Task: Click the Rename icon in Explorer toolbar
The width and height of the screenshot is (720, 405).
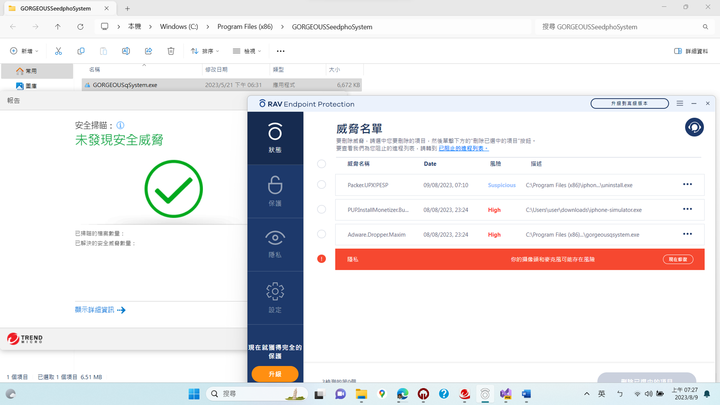Action: click(126, 51)
